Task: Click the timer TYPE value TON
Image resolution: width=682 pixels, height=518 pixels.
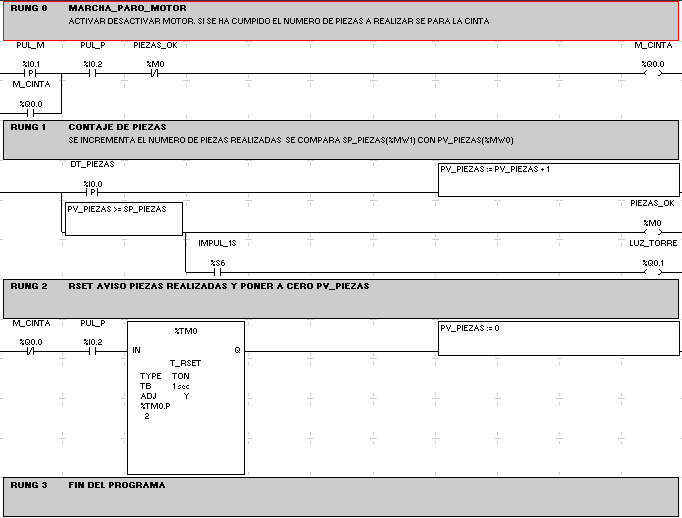Action: click(181, 376)
